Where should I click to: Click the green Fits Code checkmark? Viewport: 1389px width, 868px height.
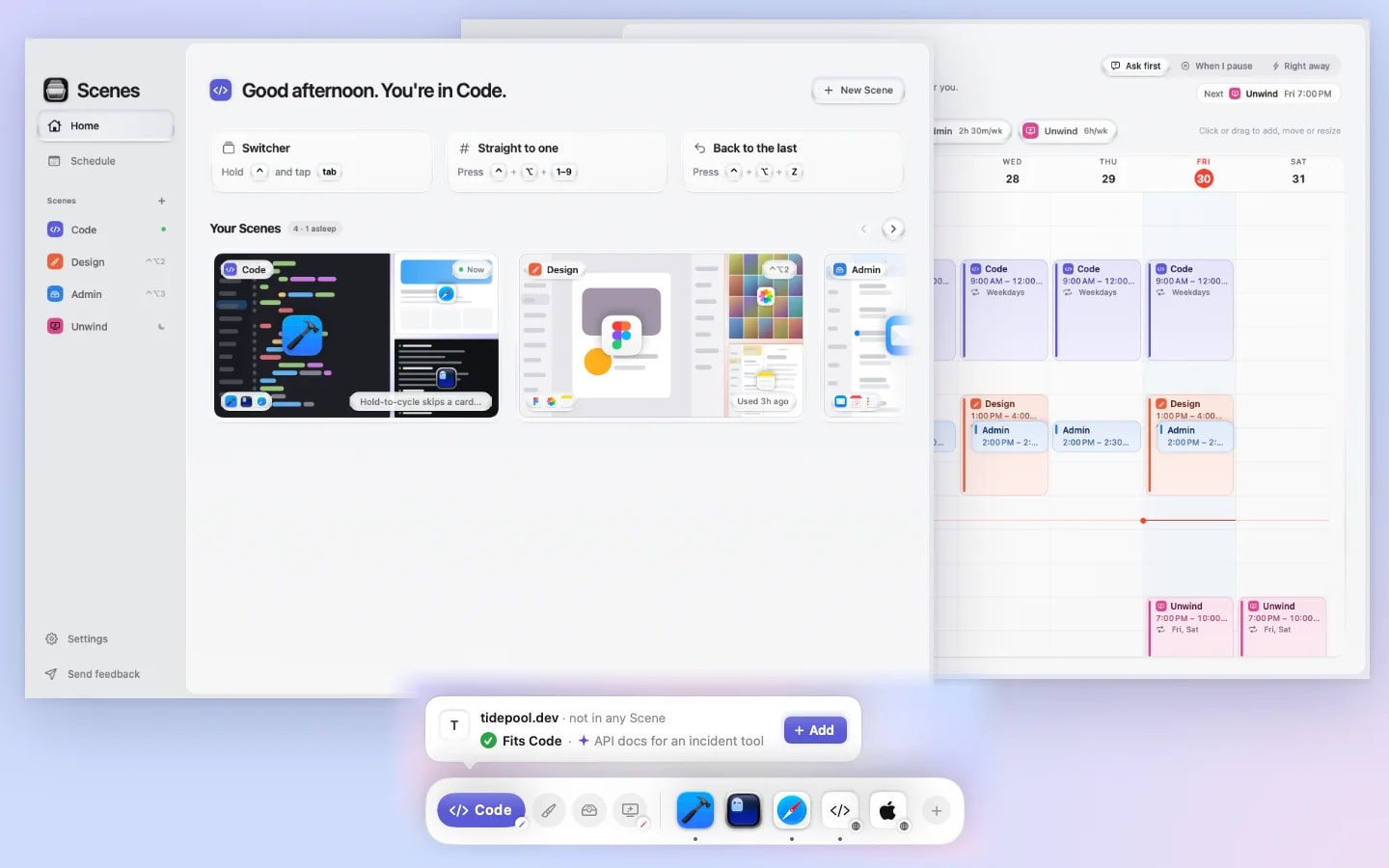pos(488,741)
